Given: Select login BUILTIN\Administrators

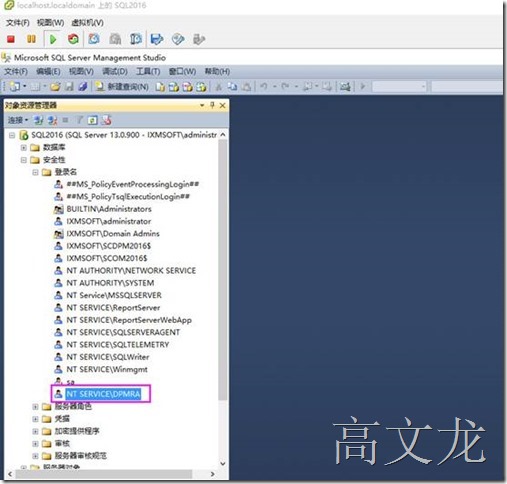Looking at the screenshot, I should point(109,209).
